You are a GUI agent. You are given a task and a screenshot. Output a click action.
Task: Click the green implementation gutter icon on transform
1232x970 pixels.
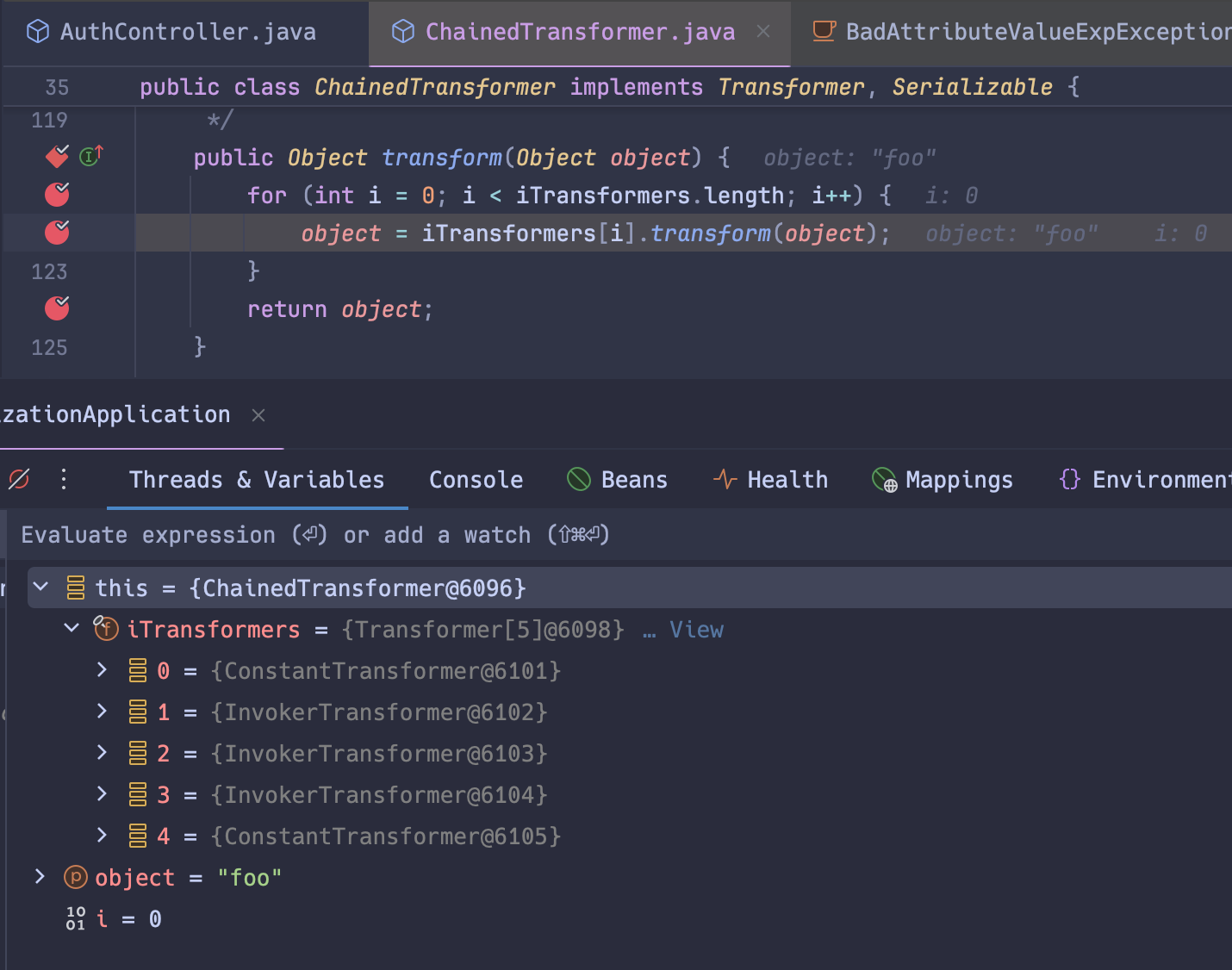(x=90, y=156)
